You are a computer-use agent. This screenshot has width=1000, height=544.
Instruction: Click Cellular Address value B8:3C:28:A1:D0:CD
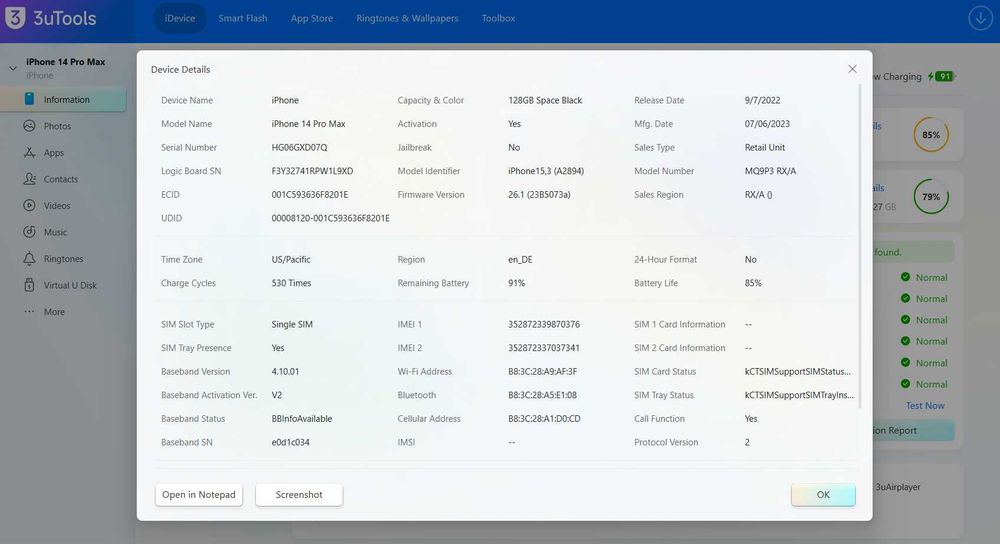[544, 418]
